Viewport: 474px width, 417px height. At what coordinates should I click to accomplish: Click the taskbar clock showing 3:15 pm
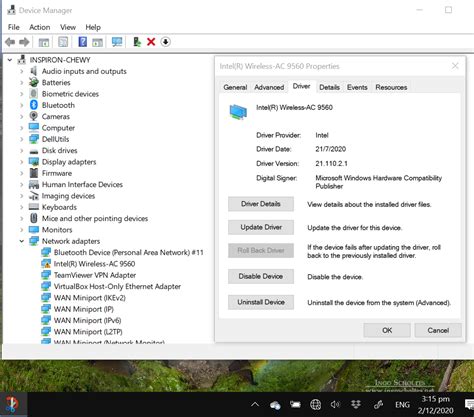tap(435, 405)
